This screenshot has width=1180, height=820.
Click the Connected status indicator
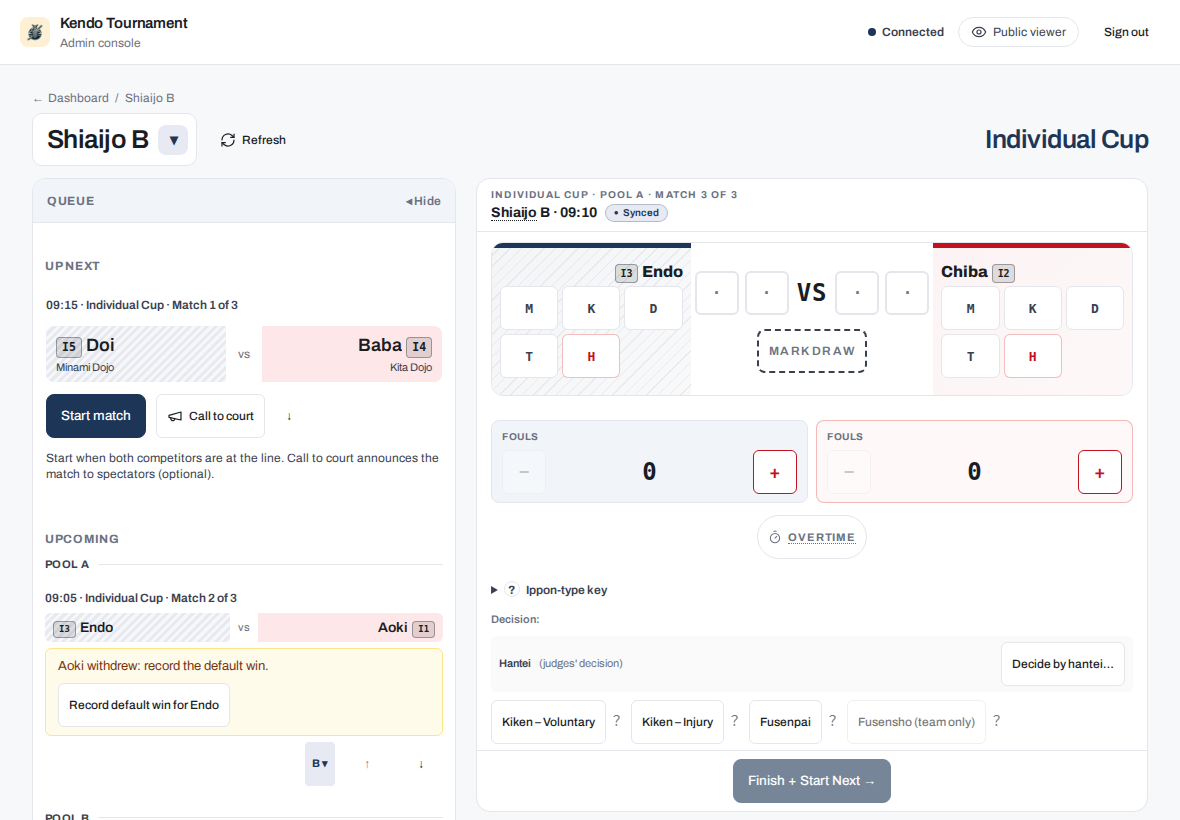coord(905,32)
